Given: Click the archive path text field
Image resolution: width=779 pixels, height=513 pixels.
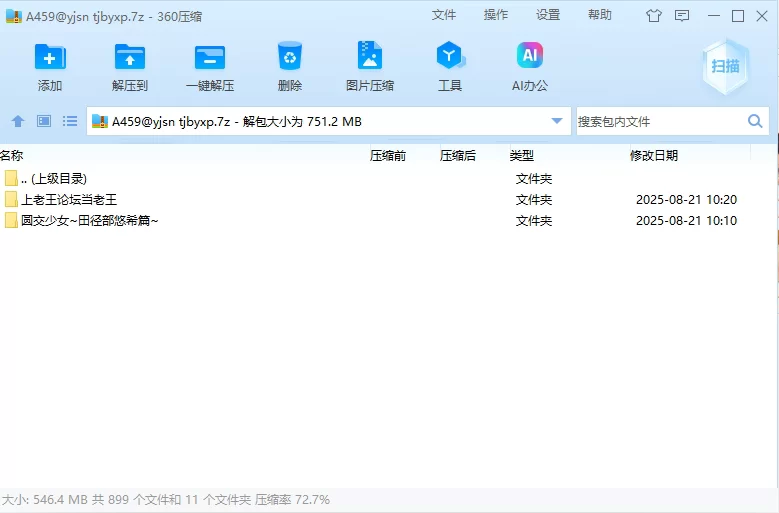Looking at the screenshot, I should click(328, 121).
